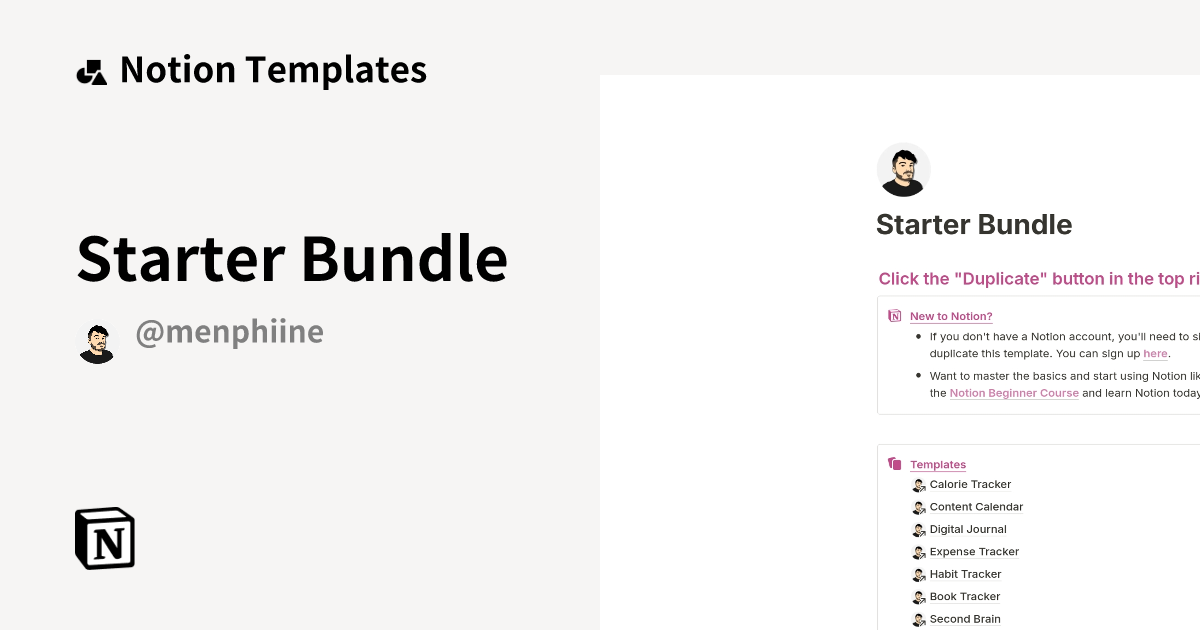Click the avatar icon beside Second Brain

tap(919, 619)
